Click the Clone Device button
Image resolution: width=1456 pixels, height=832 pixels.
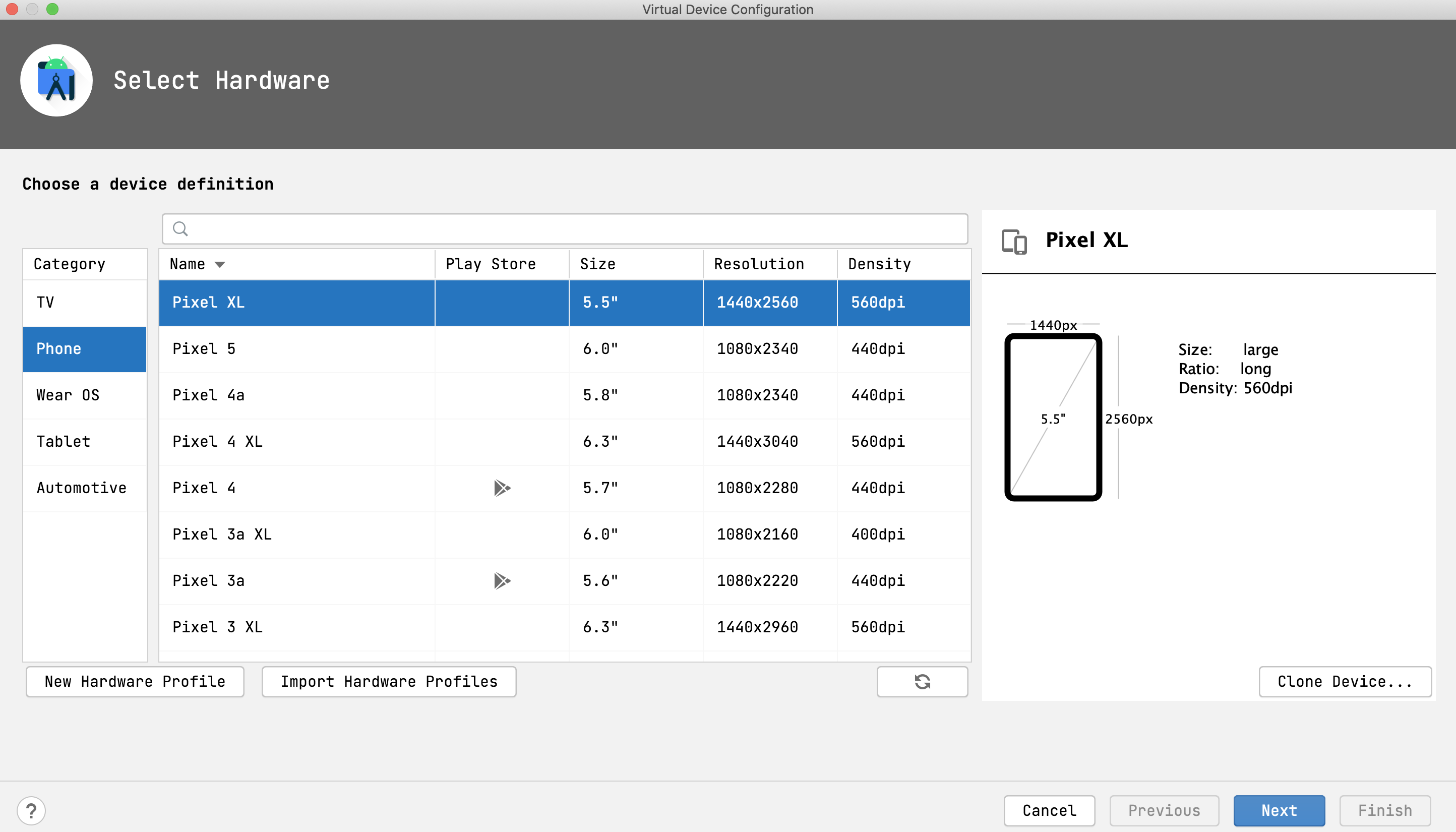click(x=1345, y=681)
